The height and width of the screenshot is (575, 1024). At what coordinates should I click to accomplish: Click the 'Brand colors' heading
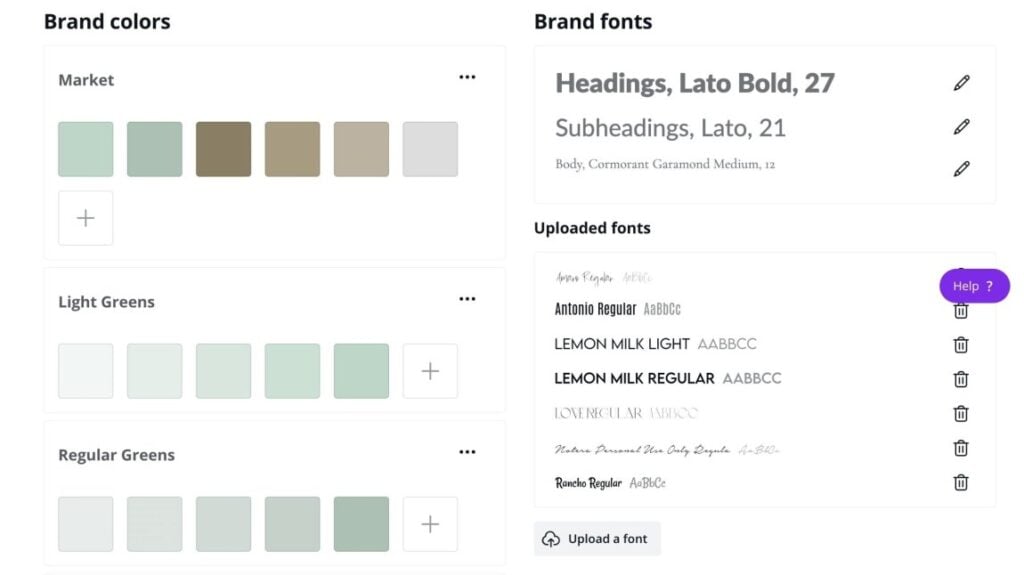click(107, 22)
